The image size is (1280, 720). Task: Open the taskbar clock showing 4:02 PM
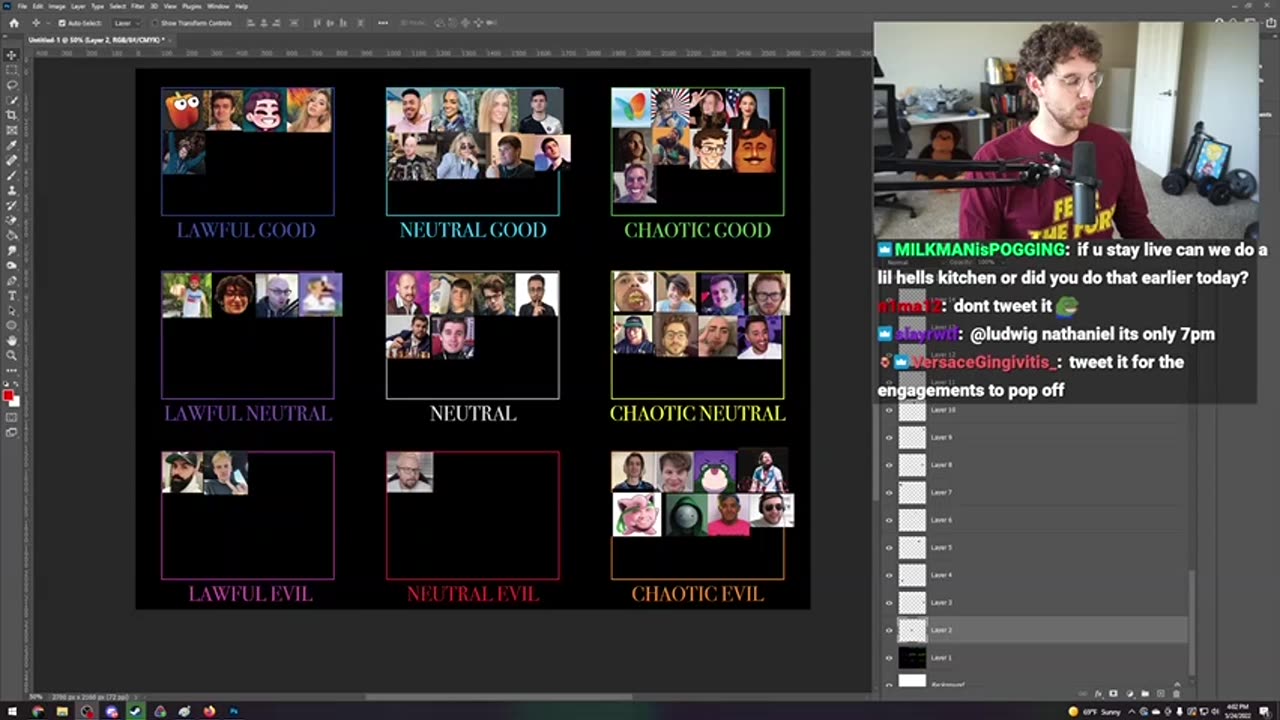pyautogui.click(x=1238, y=712)
